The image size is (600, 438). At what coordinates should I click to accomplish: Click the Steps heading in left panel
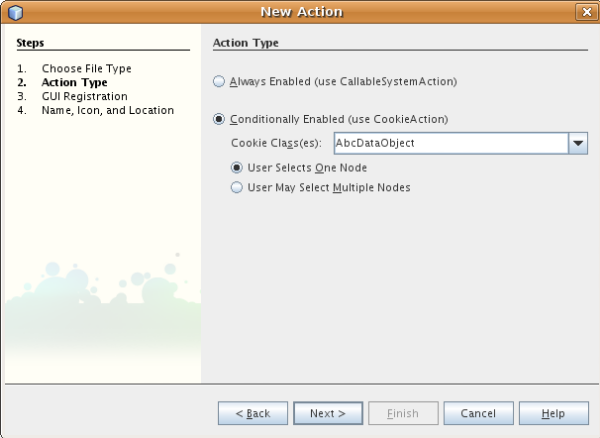[x=30, y=43]
